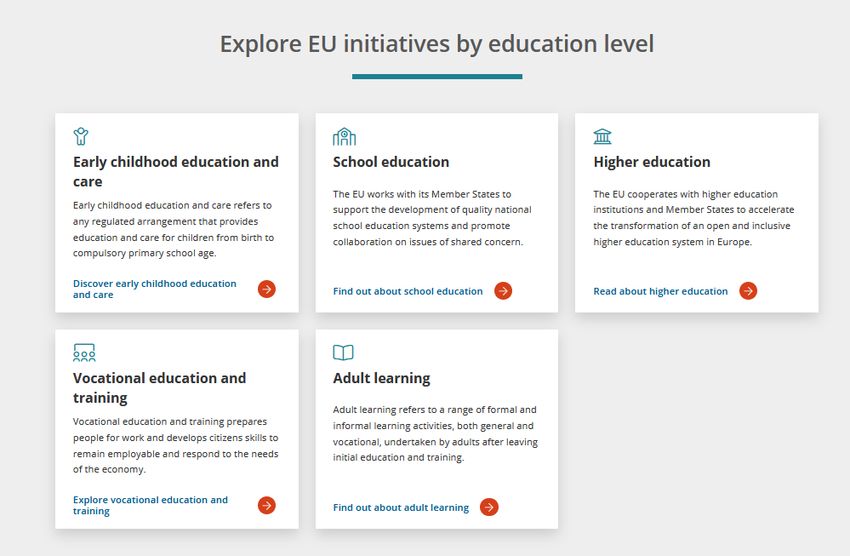Select the School education card heading
Image resolution: width=850 pixels, height=556 pixels.
coord(391,162)
